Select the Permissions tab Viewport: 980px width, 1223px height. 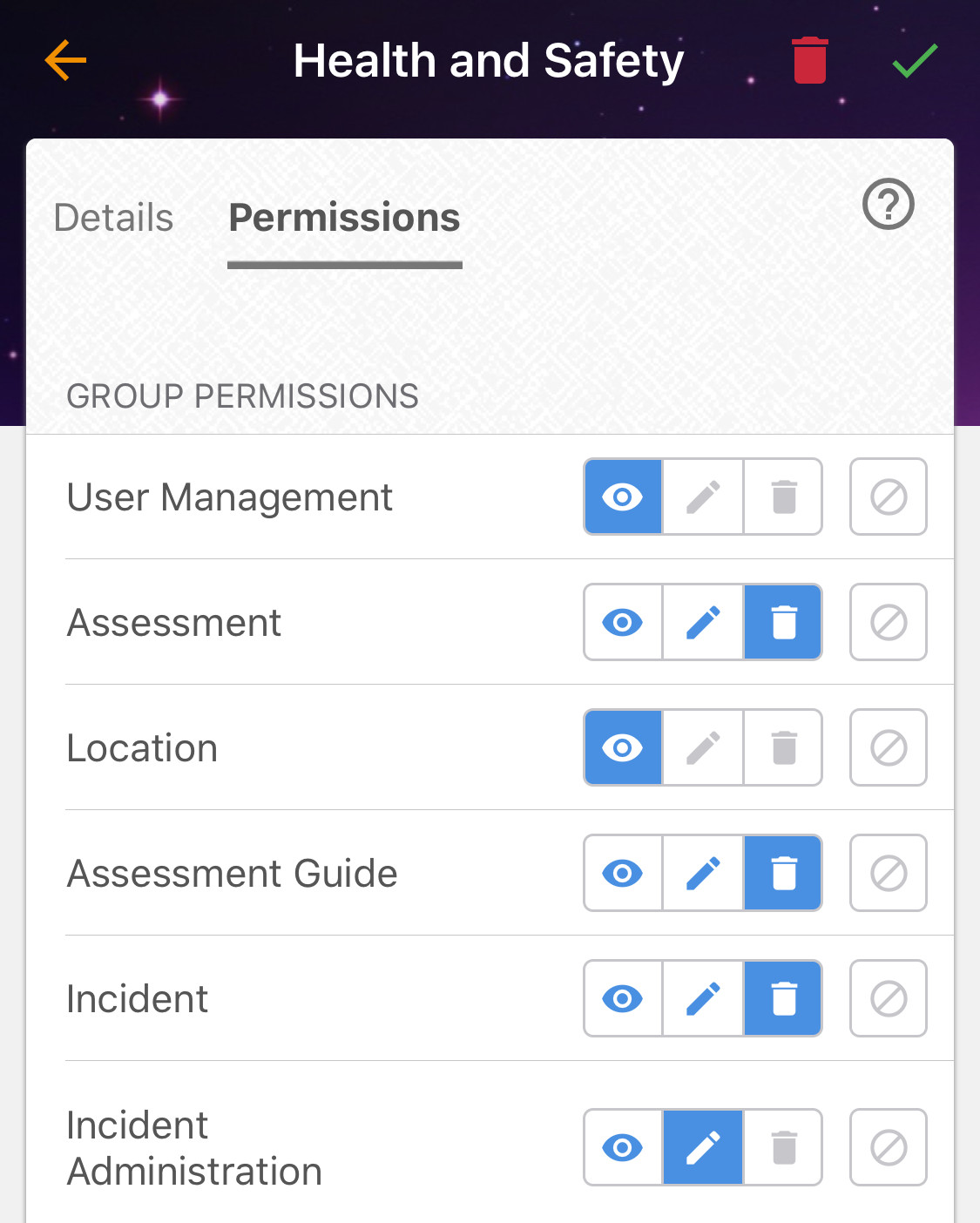344,218
